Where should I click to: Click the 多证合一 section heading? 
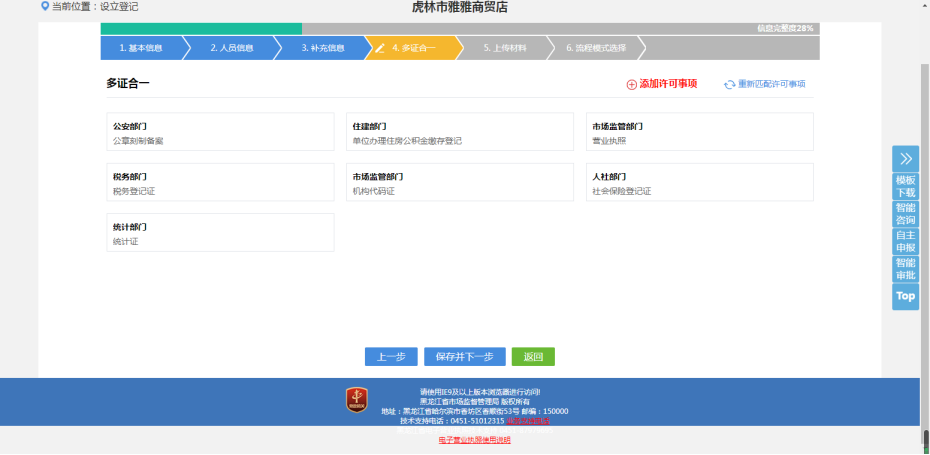(128, 84)
